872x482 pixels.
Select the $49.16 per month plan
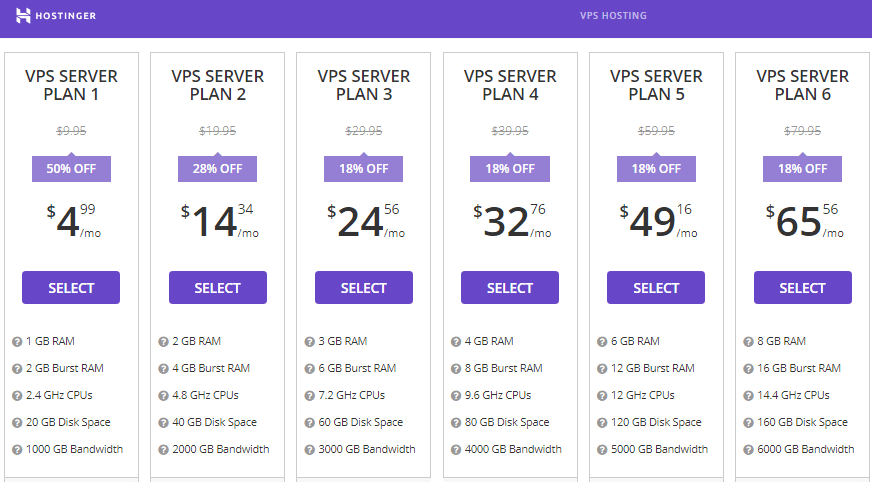(x=656, y=287)
